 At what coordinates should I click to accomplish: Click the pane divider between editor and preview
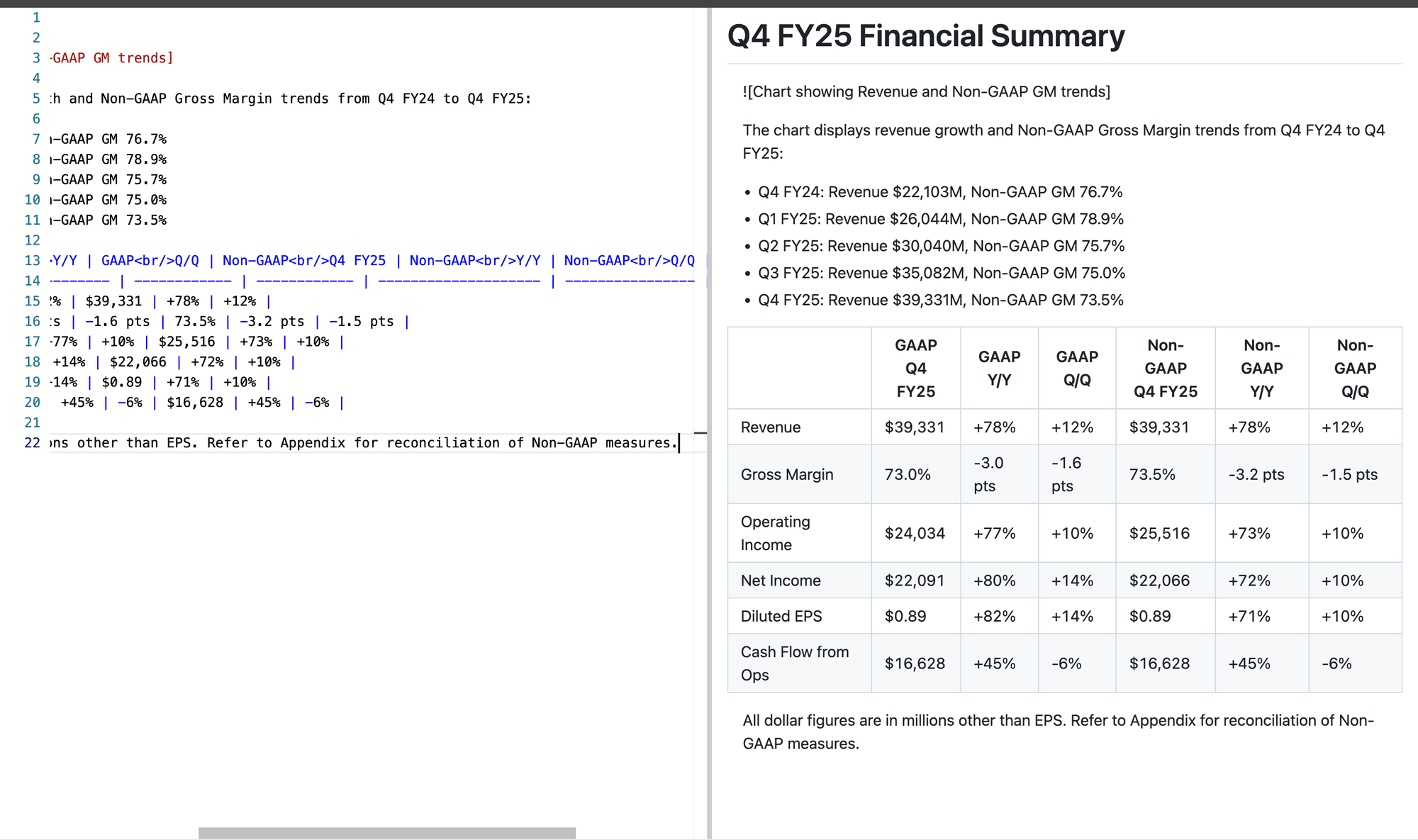pos(709,423)
